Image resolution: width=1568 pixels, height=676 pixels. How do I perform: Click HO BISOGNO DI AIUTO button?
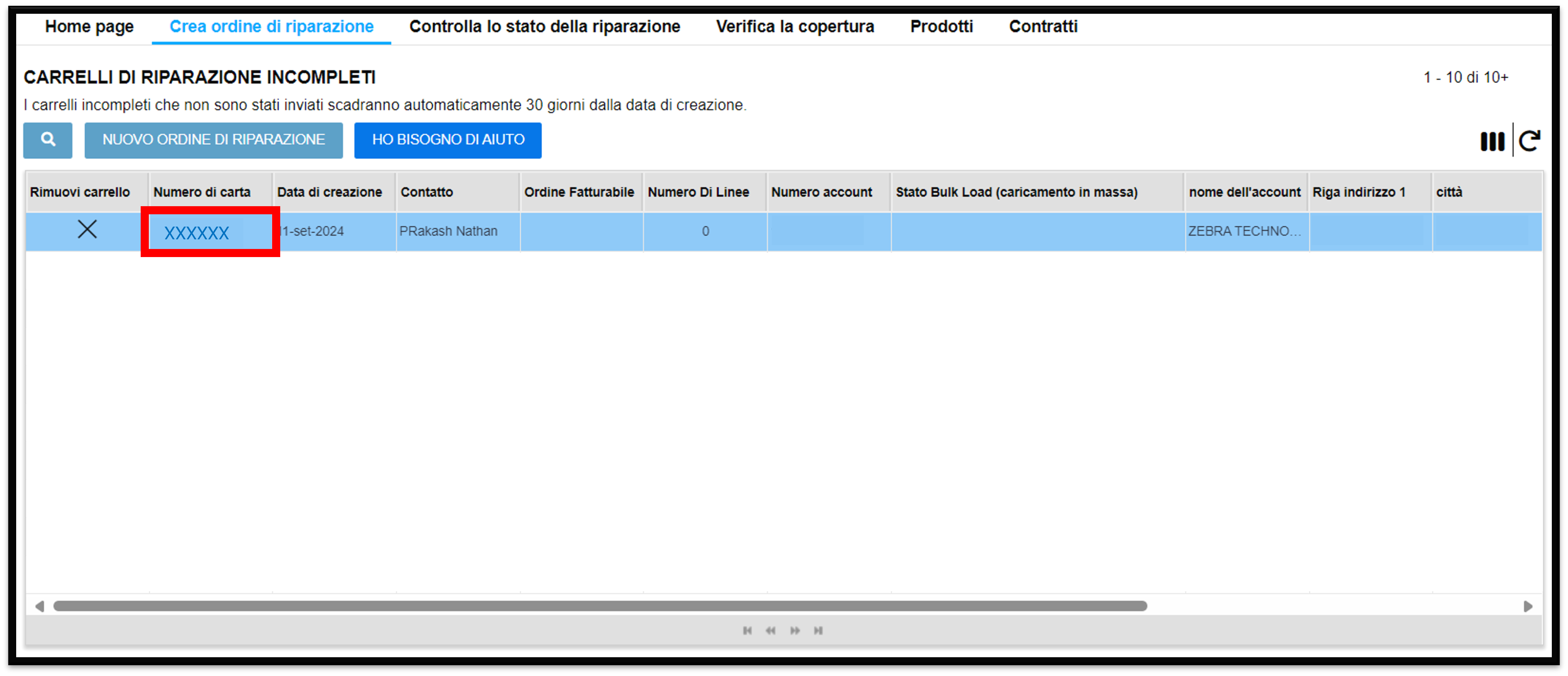448,140
